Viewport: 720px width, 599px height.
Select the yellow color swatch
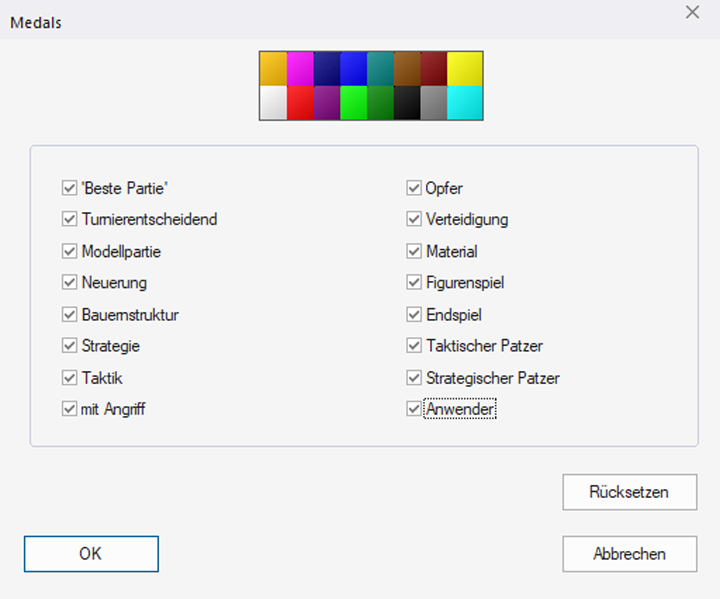465,68
